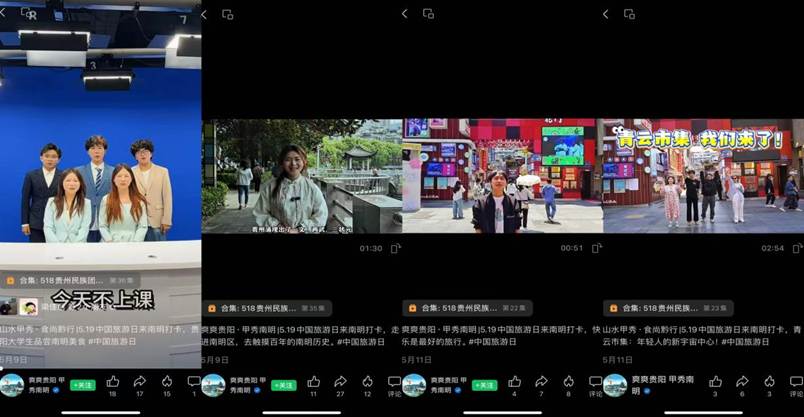Expand collection 518贵州民族 episode 23
804x417 pixels.
(668, 308)
